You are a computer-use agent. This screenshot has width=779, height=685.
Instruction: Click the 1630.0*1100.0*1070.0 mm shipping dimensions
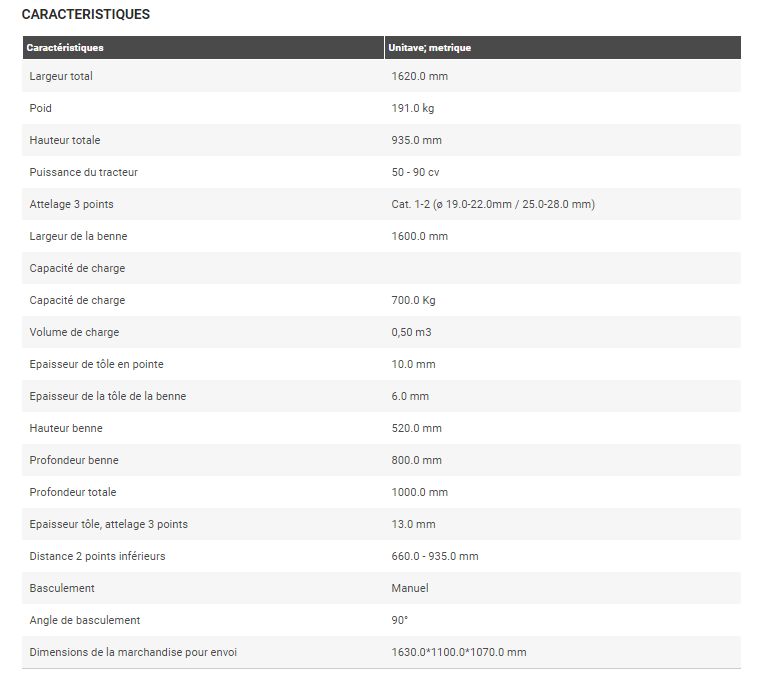[459, 652]
